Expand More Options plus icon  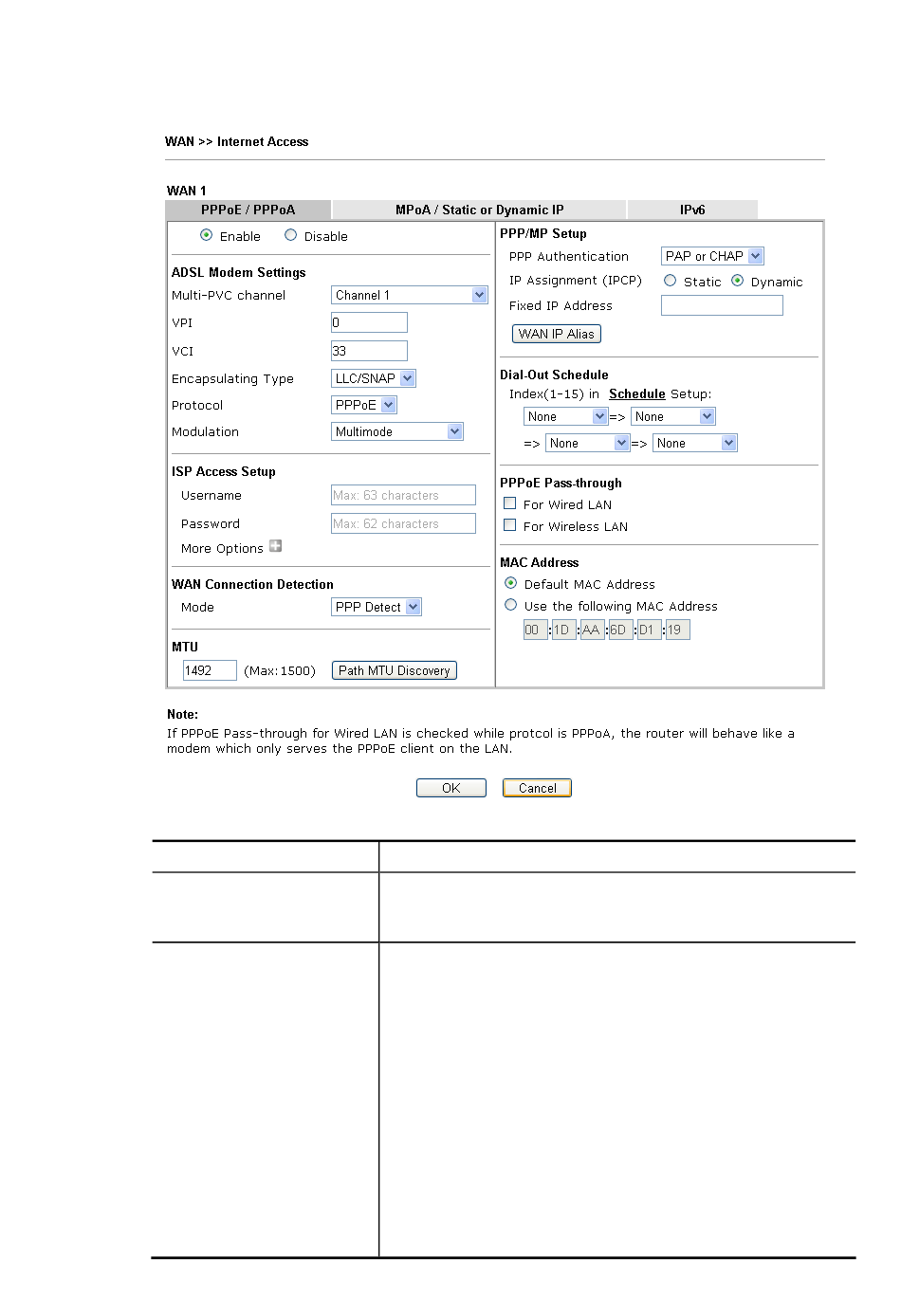pyautogui.click(x=275, y=546)
